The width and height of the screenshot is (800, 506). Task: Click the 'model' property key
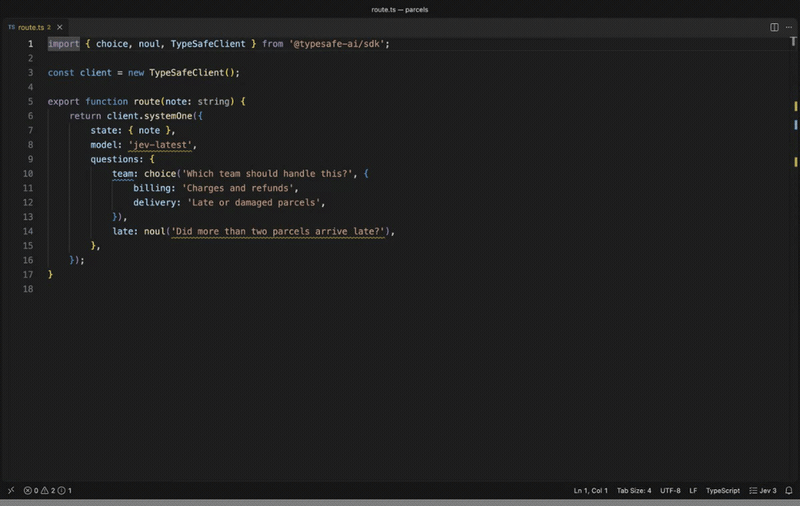point(104,145)
